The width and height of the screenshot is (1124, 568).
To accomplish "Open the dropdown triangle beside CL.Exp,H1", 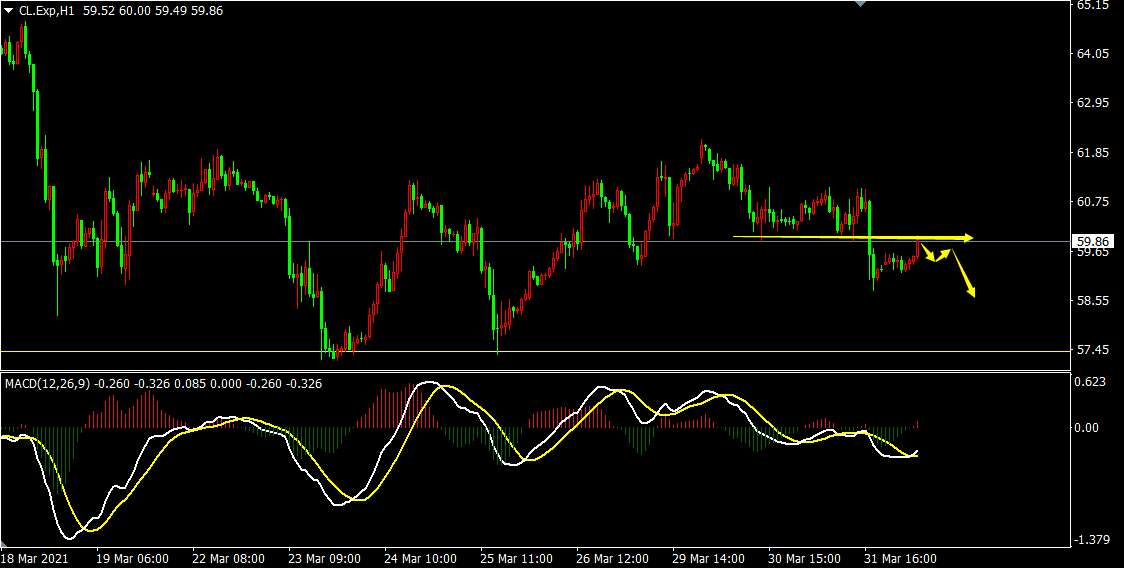I will (8, 10).
